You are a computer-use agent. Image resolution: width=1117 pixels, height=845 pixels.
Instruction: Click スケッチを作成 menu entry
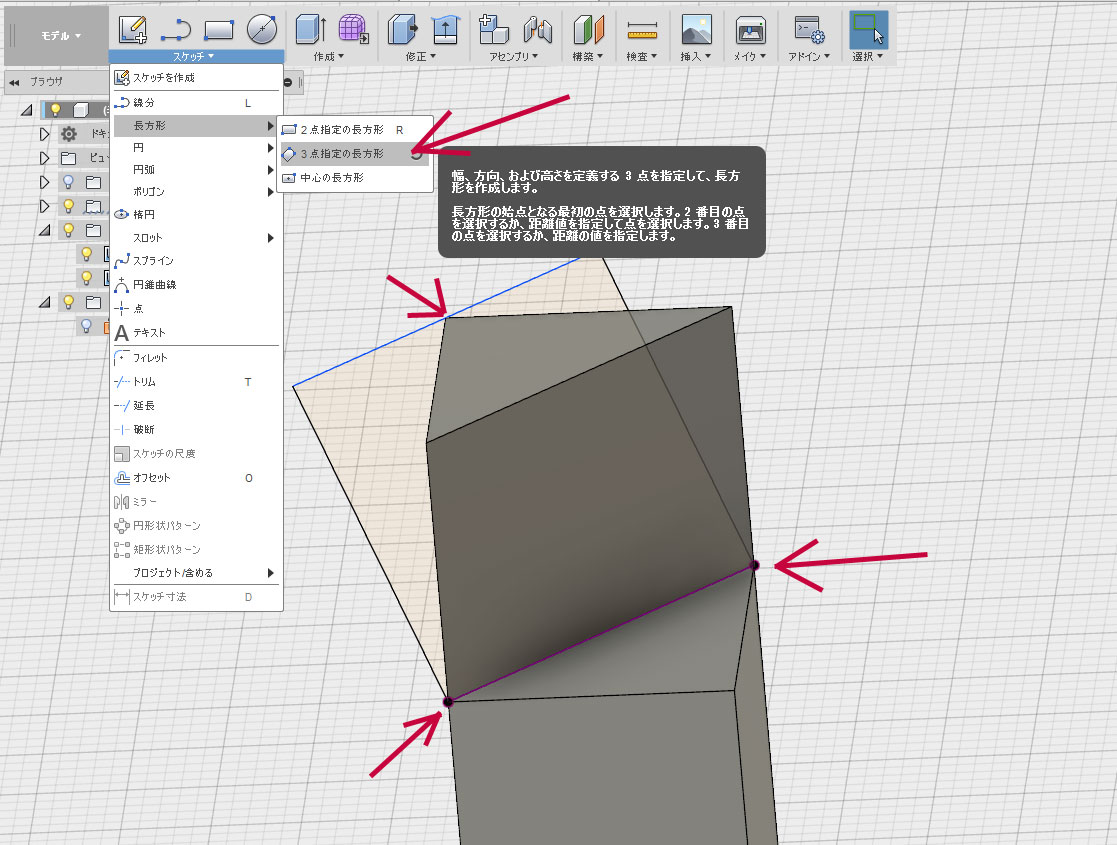tap(163, 78)
